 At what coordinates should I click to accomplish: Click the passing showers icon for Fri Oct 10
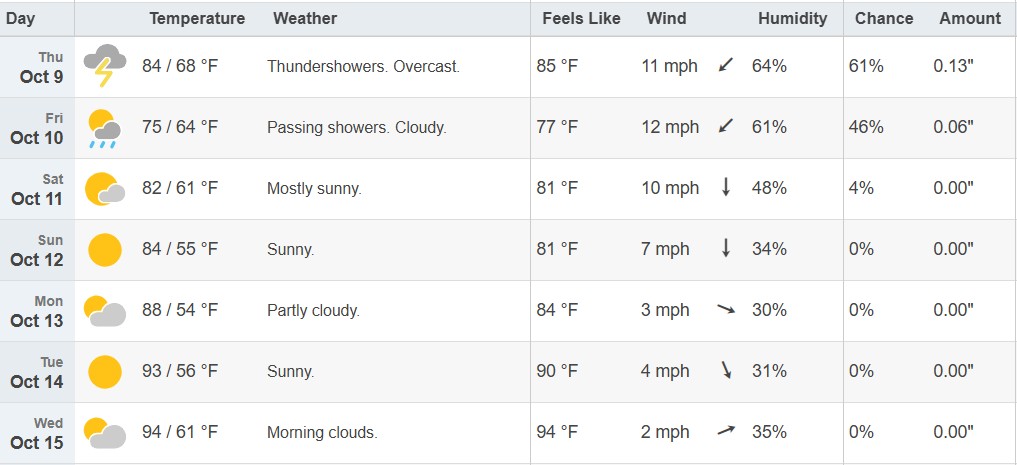(104, 128)
